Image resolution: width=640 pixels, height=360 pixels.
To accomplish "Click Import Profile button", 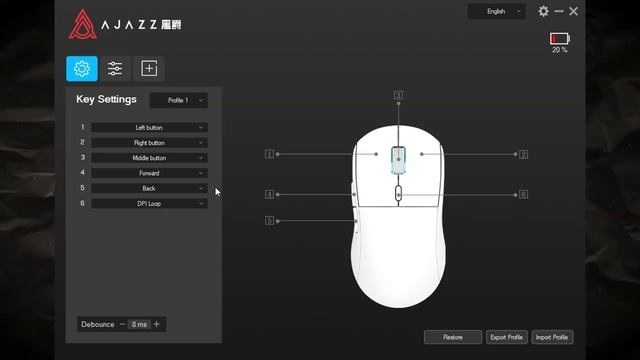I will (552, 338).
